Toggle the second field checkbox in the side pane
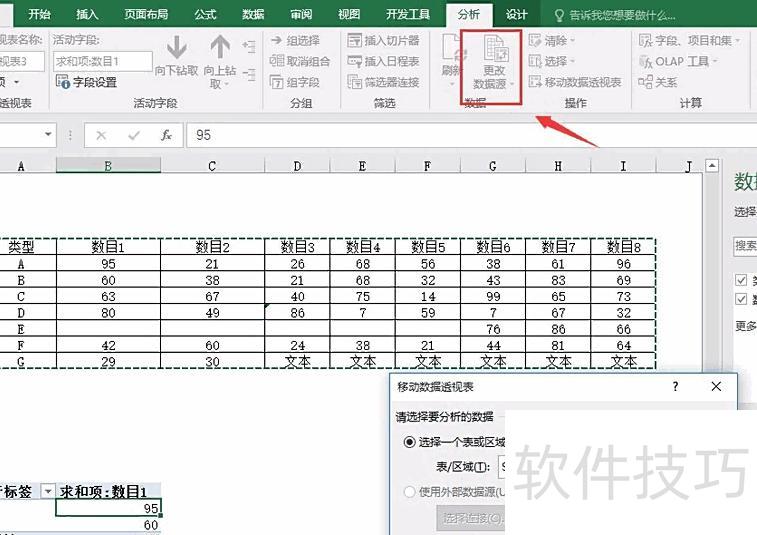757x535 pixels. [x=741, y=299]
